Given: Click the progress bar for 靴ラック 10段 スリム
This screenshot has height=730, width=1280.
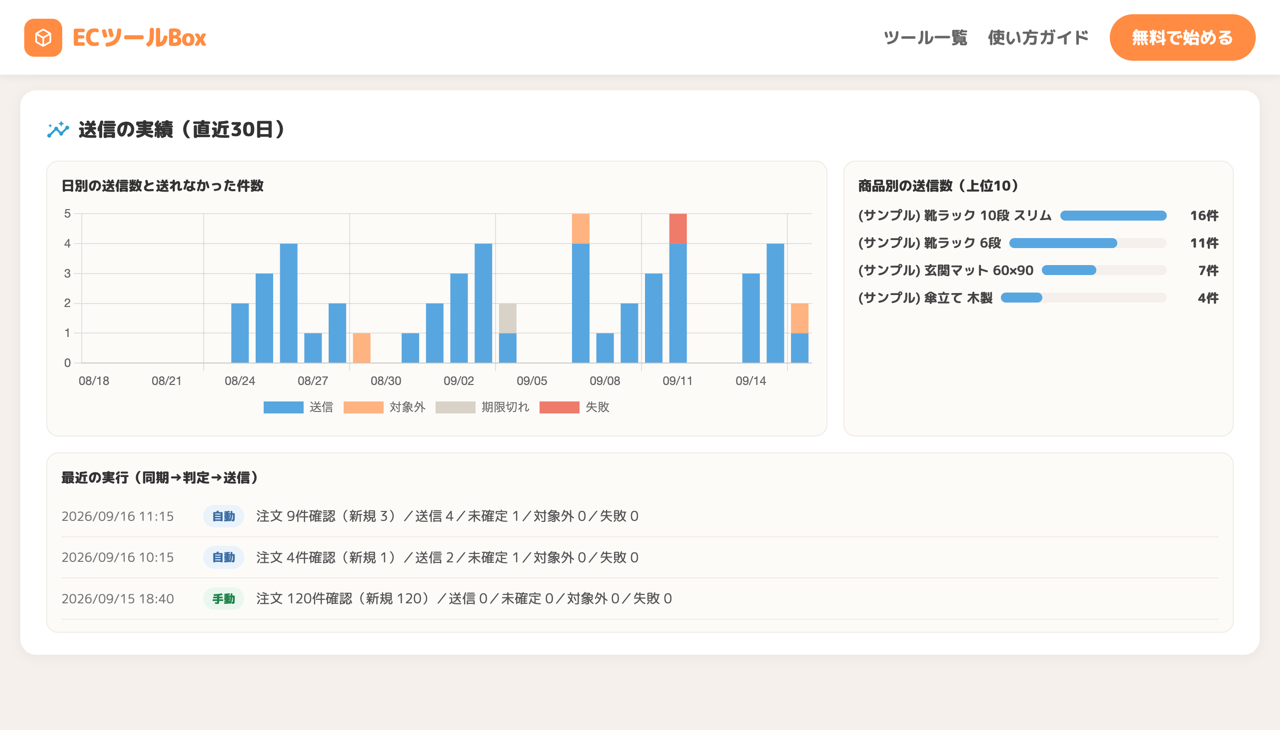Looking at the screenshot, I should click(1113, 215).
